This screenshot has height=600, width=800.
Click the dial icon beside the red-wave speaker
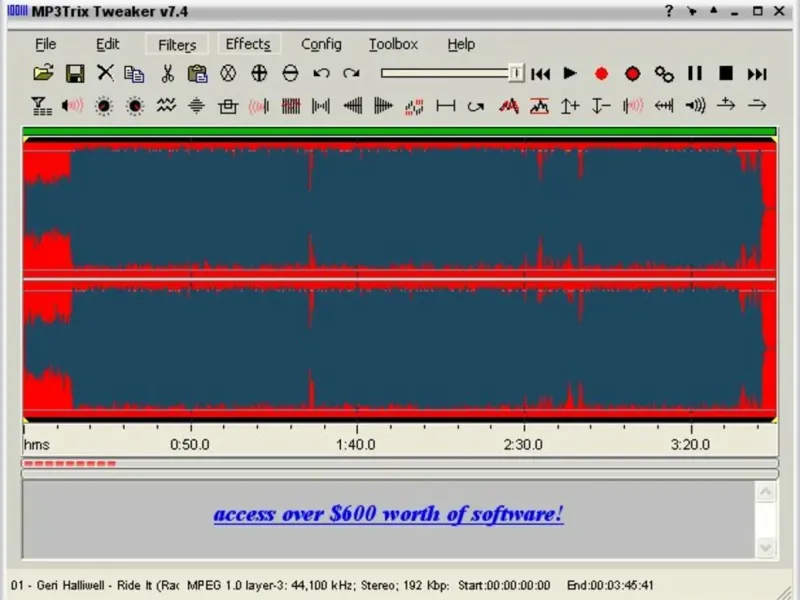pyautogui.click(x=104, y=106)
